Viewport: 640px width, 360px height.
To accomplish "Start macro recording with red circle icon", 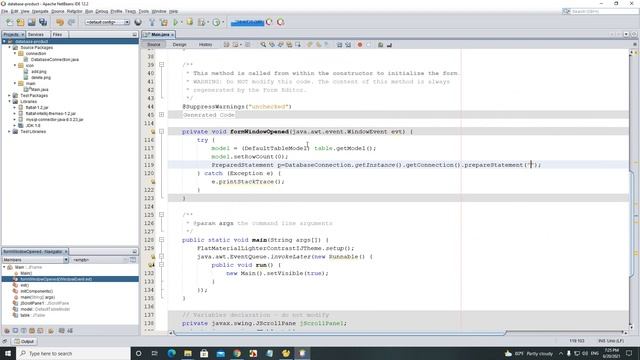I will (360, 44).
